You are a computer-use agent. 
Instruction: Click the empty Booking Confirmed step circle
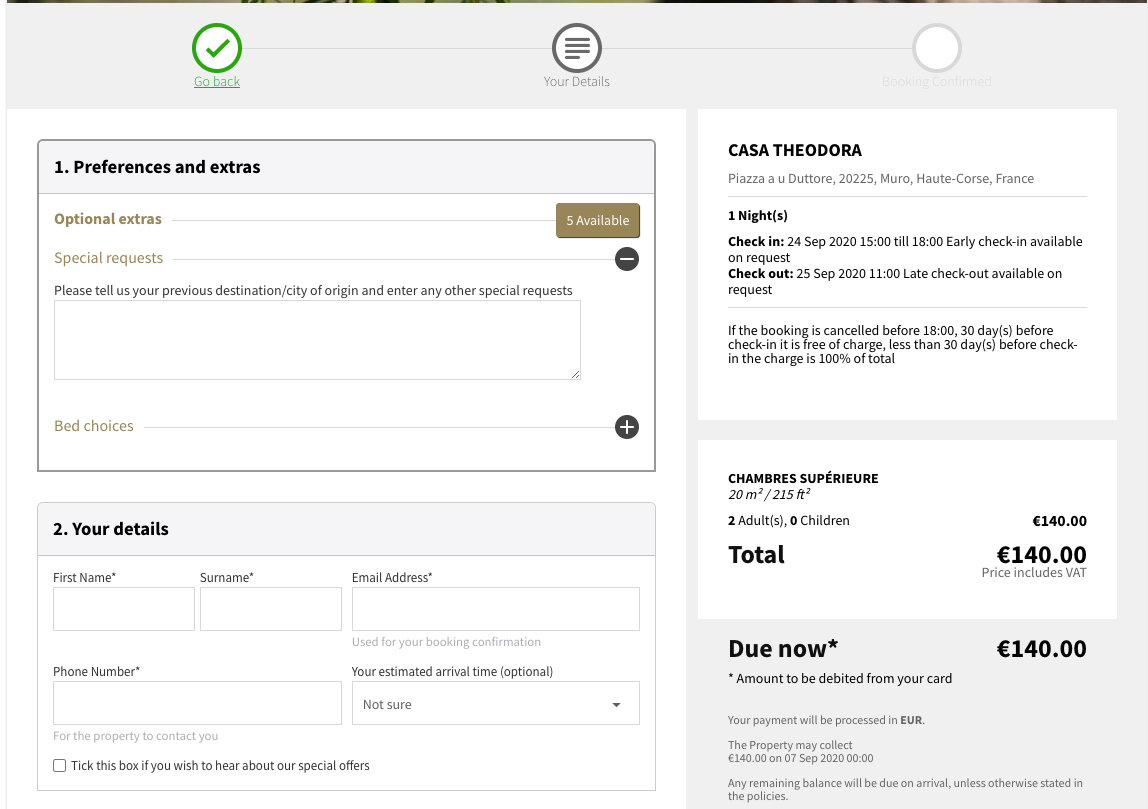pos(936,47)
